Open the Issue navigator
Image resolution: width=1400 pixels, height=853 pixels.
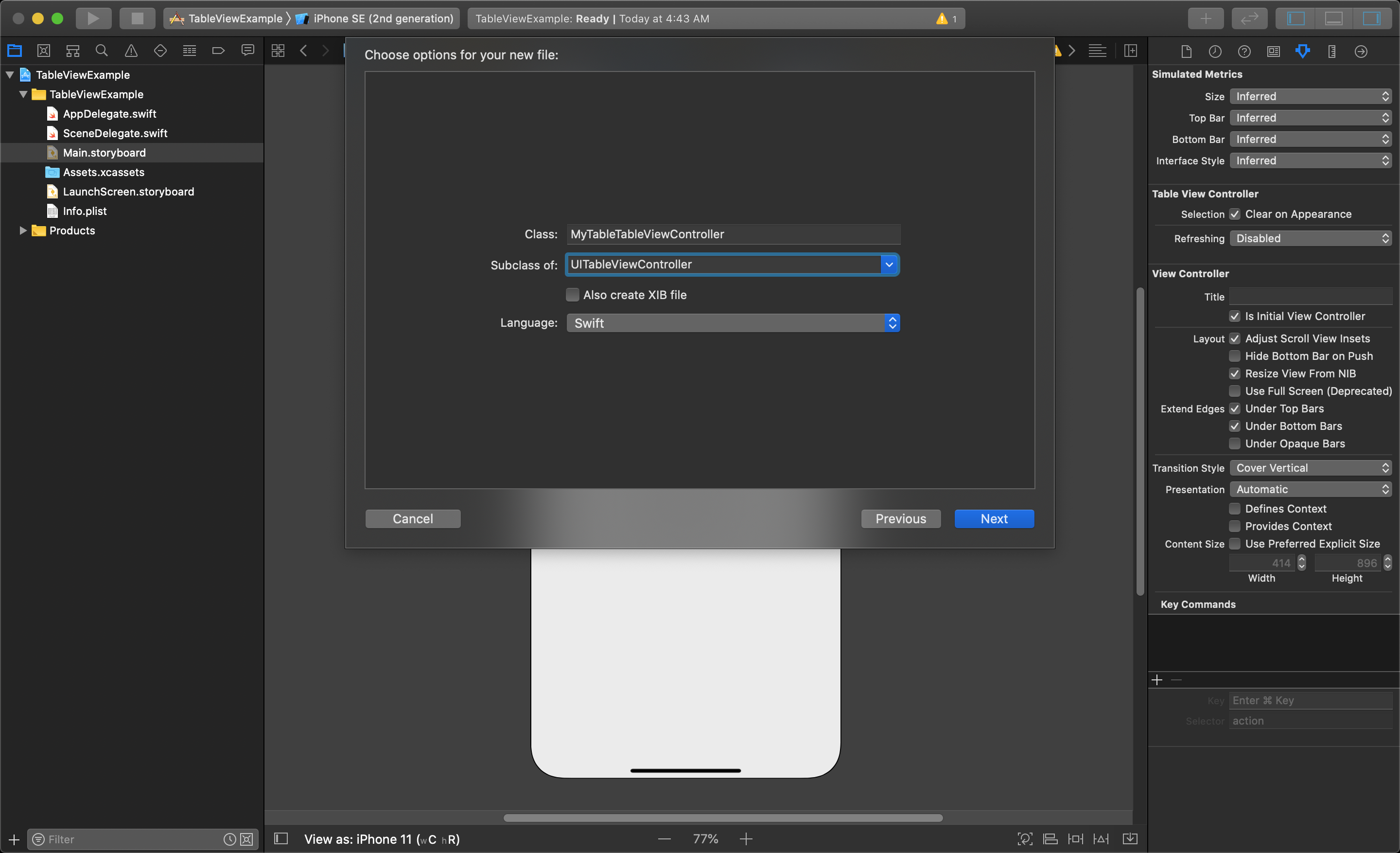pos(131,51)
